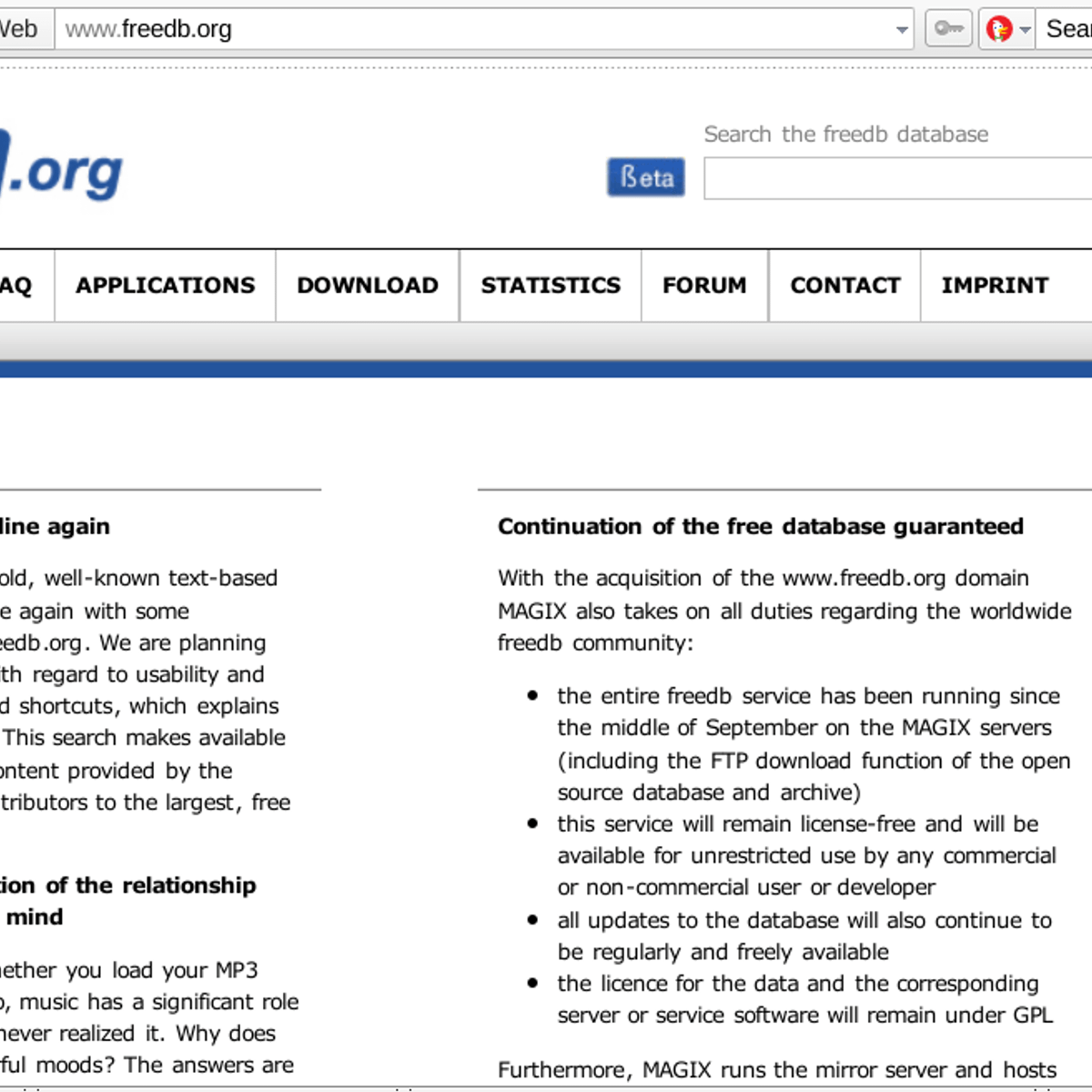The image size is (1092, 1092).
Task: Visit the FORUM section
Action: pyautogui.click(x=704, y=285)
